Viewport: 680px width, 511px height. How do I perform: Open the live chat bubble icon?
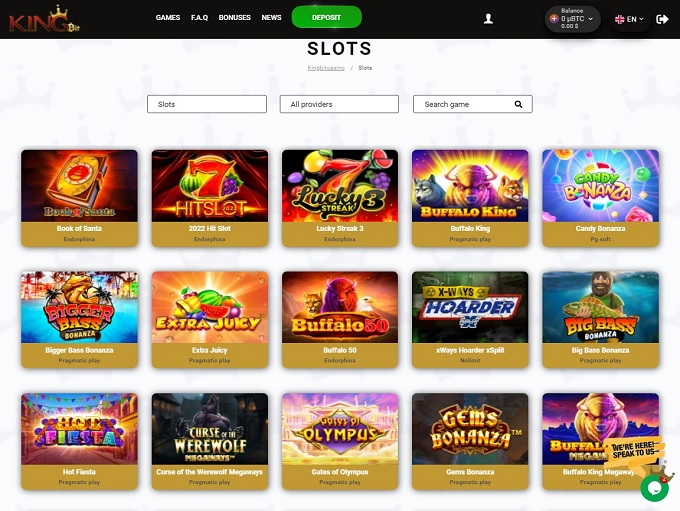point(654,487)
